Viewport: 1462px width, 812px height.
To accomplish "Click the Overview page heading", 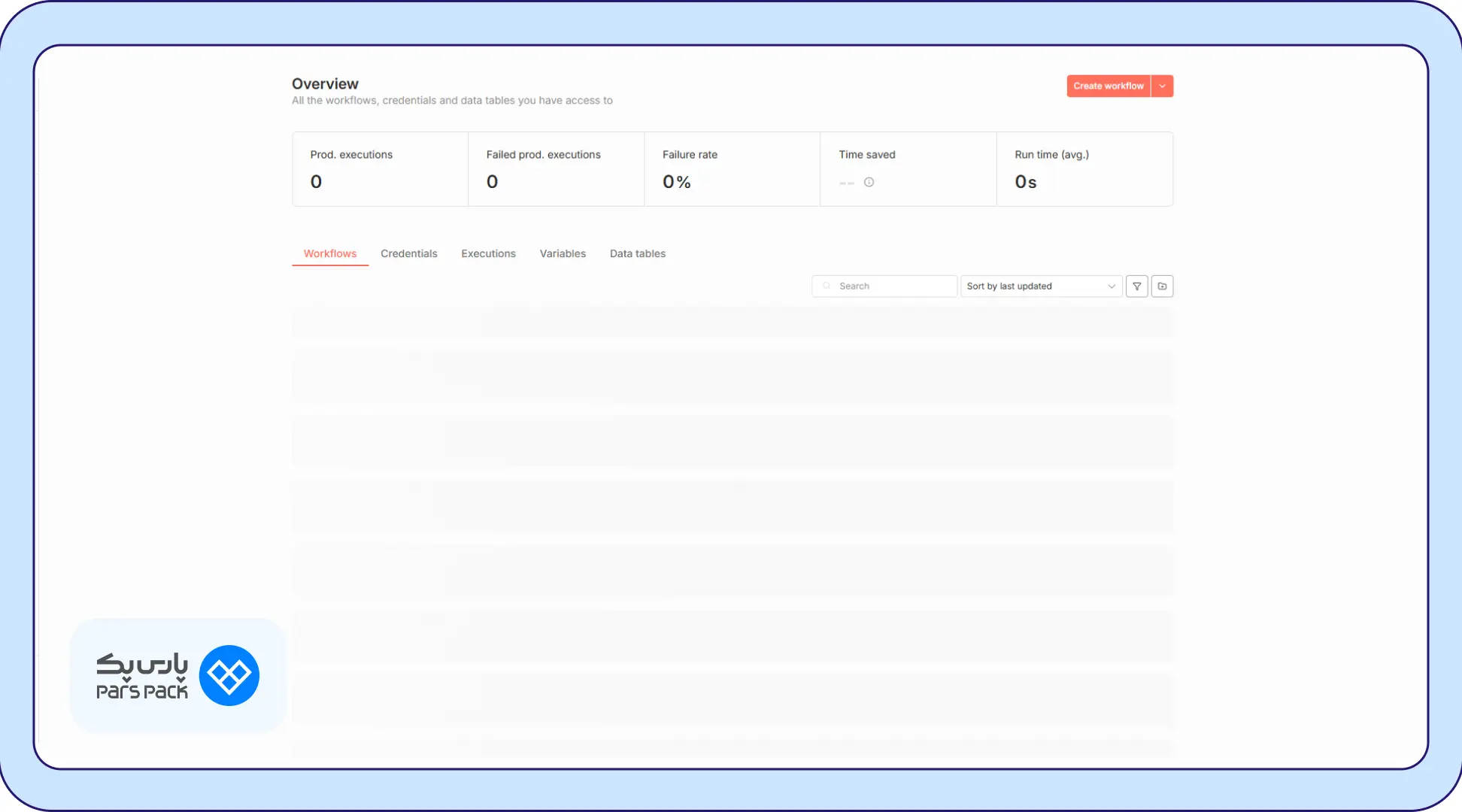I will (x=326, y=83).
